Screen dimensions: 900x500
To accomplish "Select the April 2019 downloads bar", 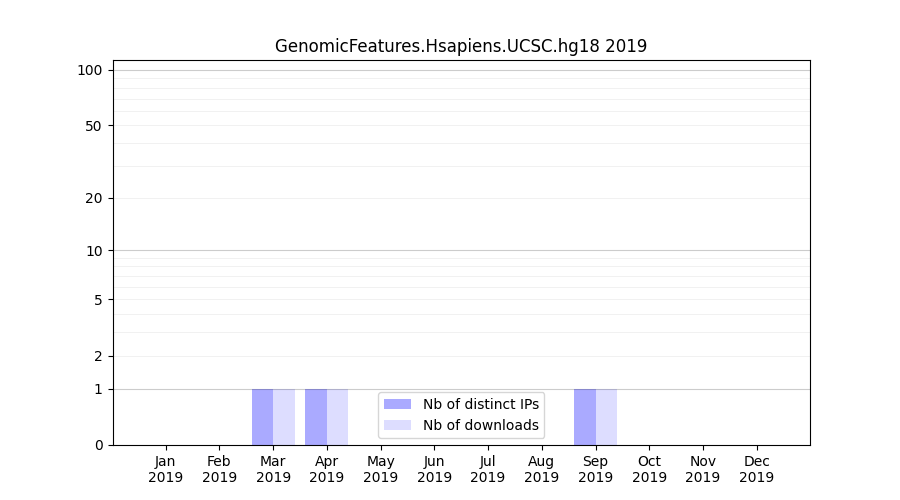I will click(337, 417).
